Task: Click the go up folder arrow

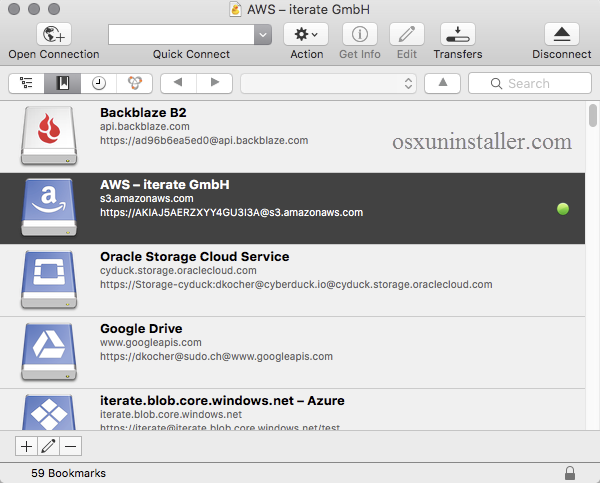Action: [x=441, y=83]
